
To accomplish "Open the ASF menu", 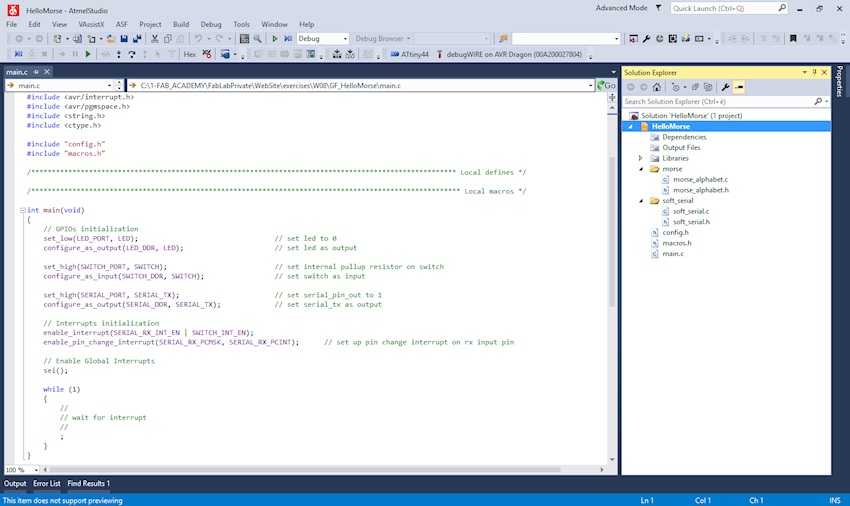I will click(121, 24).
